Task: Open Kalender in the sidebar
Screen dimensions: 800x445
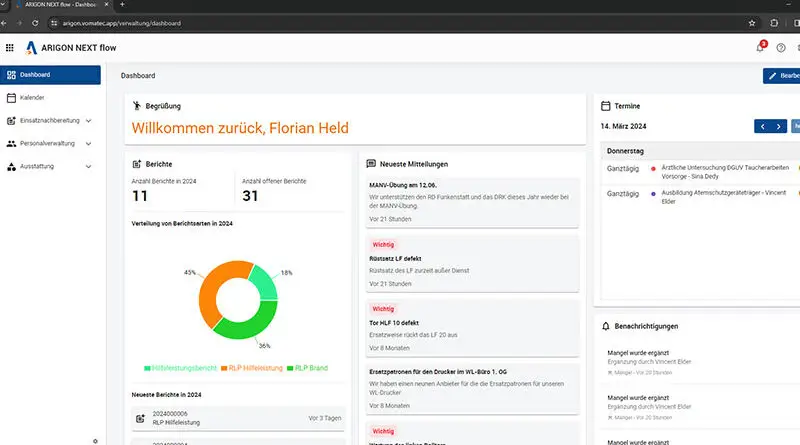Action: click(51, 97)
